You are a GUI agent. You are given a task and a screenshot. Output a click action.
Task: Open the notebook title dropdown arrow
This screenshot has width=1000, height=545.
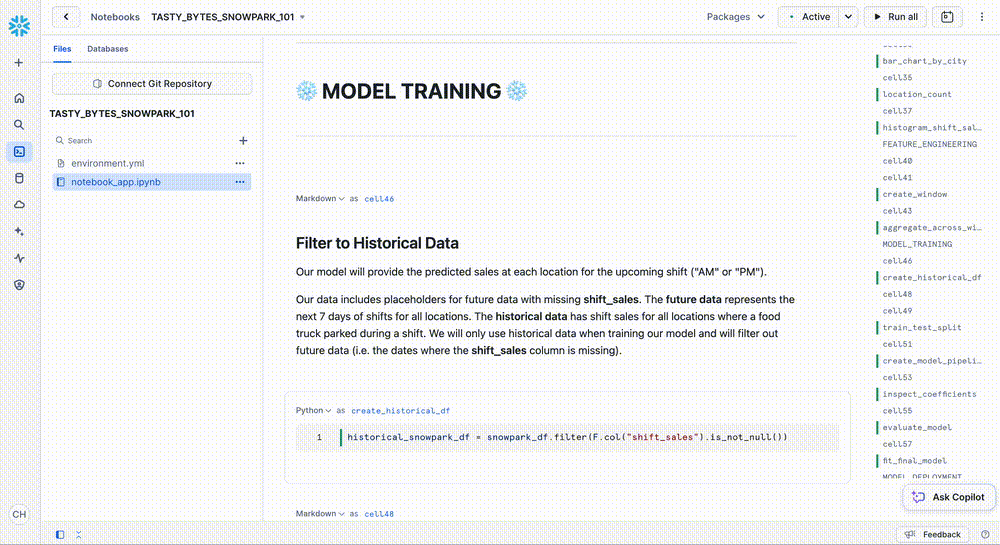pos(302,17)
